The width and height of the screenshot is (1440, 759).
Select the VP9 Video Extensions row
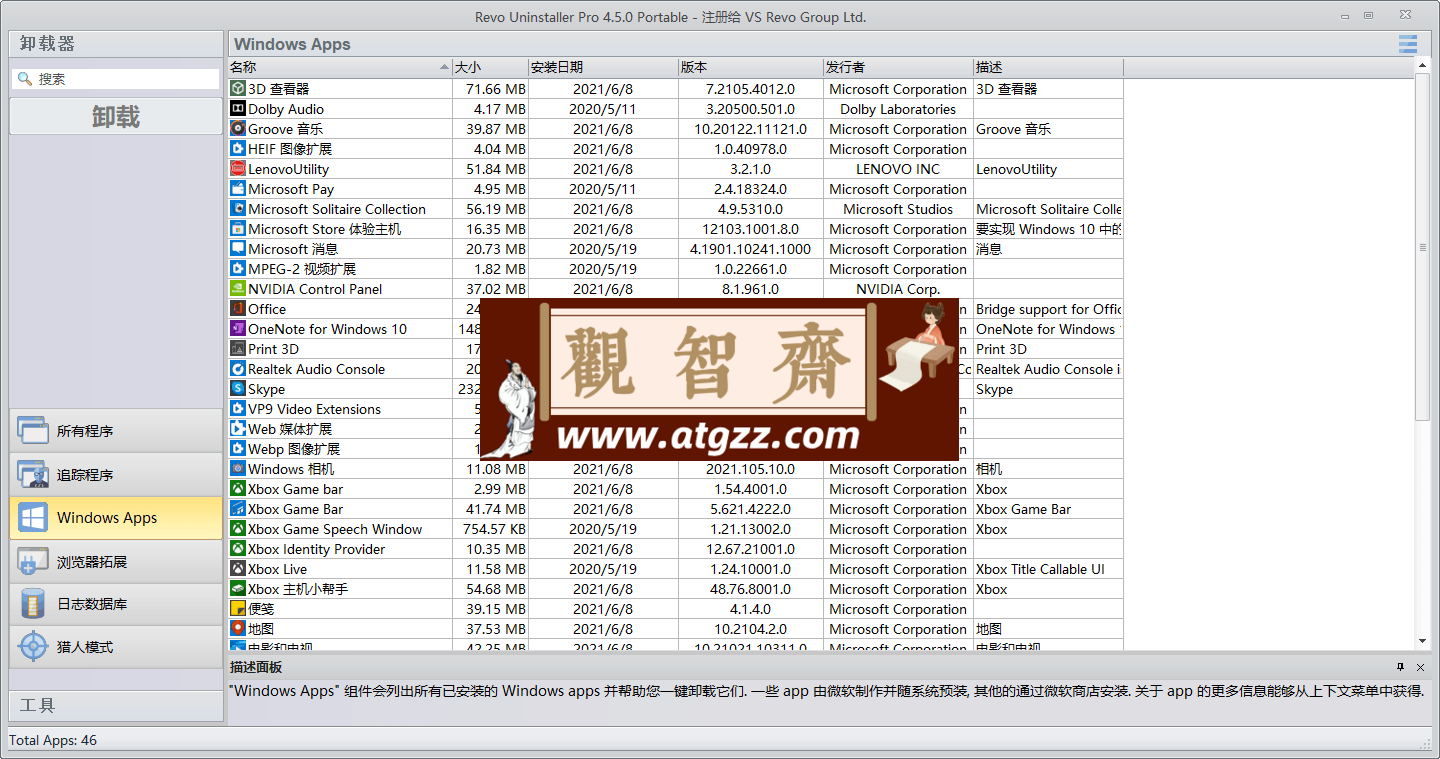(675, 409)
